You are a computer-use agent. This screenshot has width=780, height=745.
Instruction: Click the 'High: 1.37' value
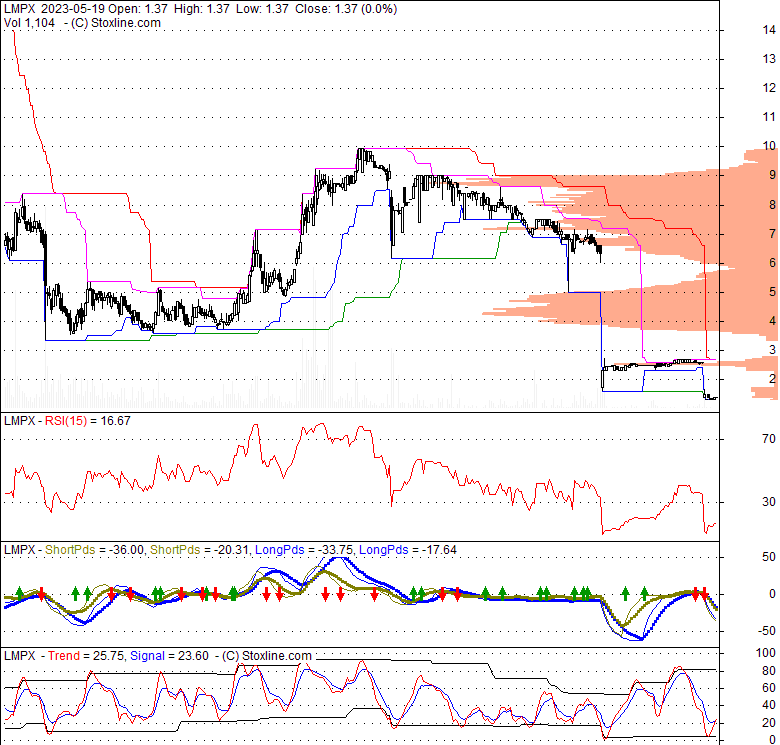point(201,9)
